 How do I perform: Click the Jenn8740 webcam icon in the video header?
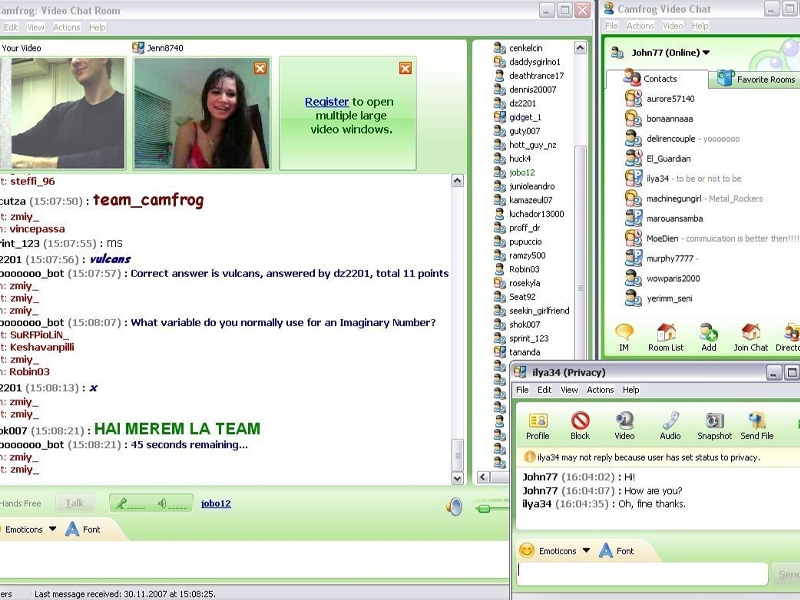[138, 47]
